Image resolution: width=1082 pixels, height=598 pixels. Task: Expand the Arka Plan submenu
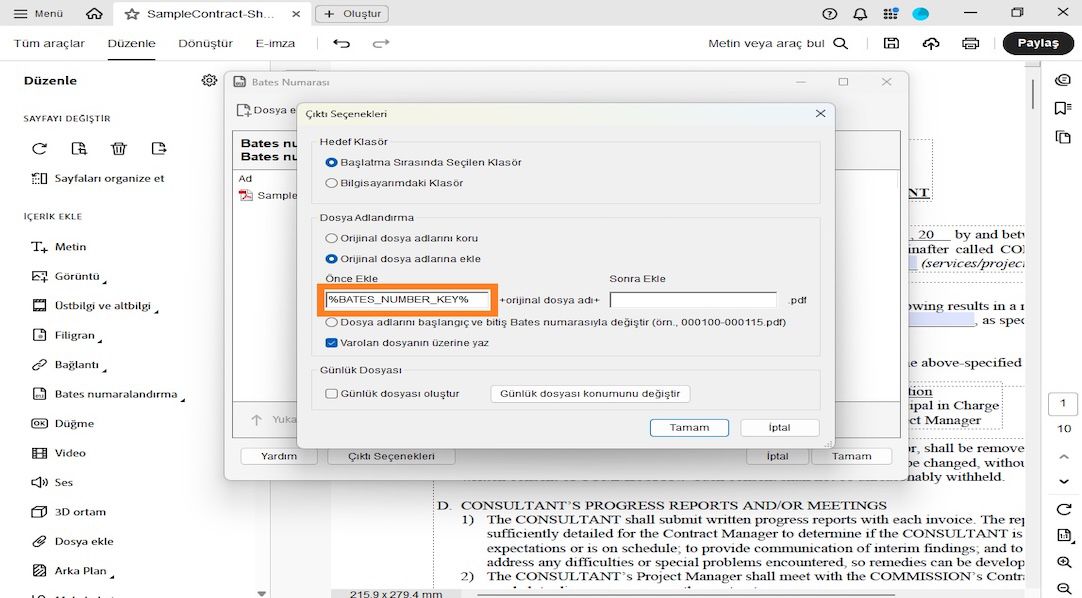point(112,575)
